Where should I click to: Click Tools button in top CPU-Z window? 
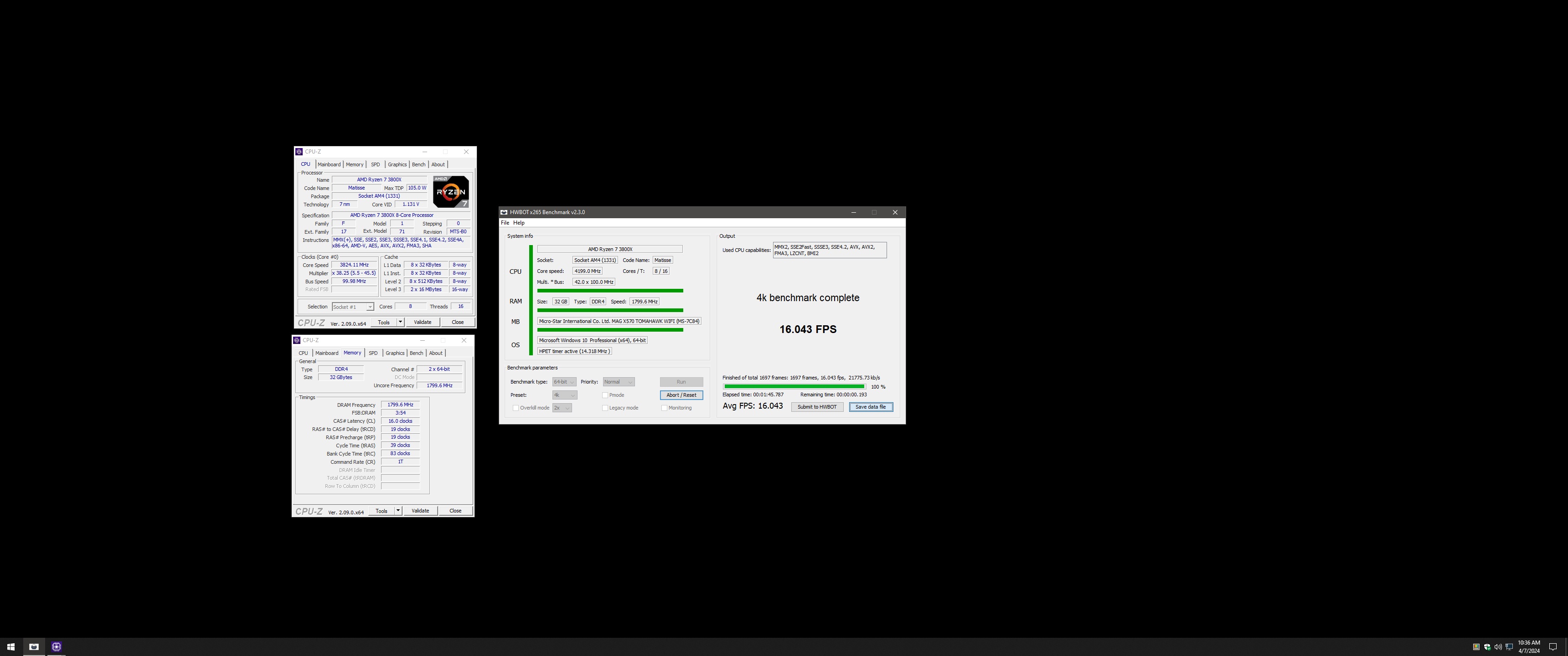383,323
